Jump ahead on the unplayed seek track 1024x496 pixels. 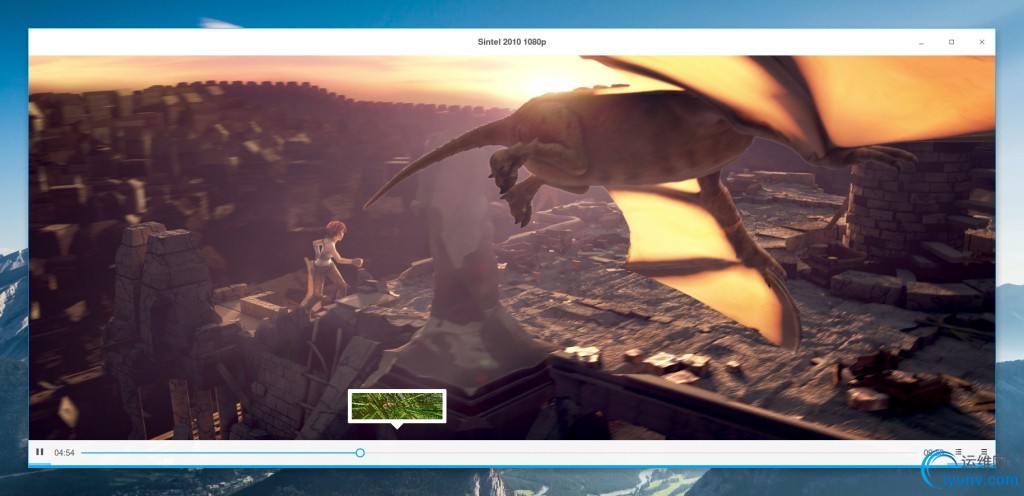(640, 452)
